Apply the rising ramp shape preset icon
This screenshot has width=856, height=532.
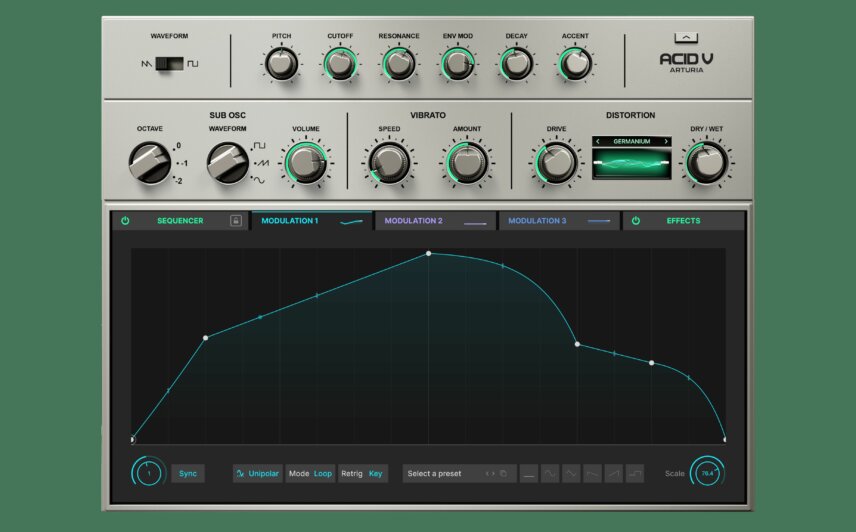coord(614,474)
